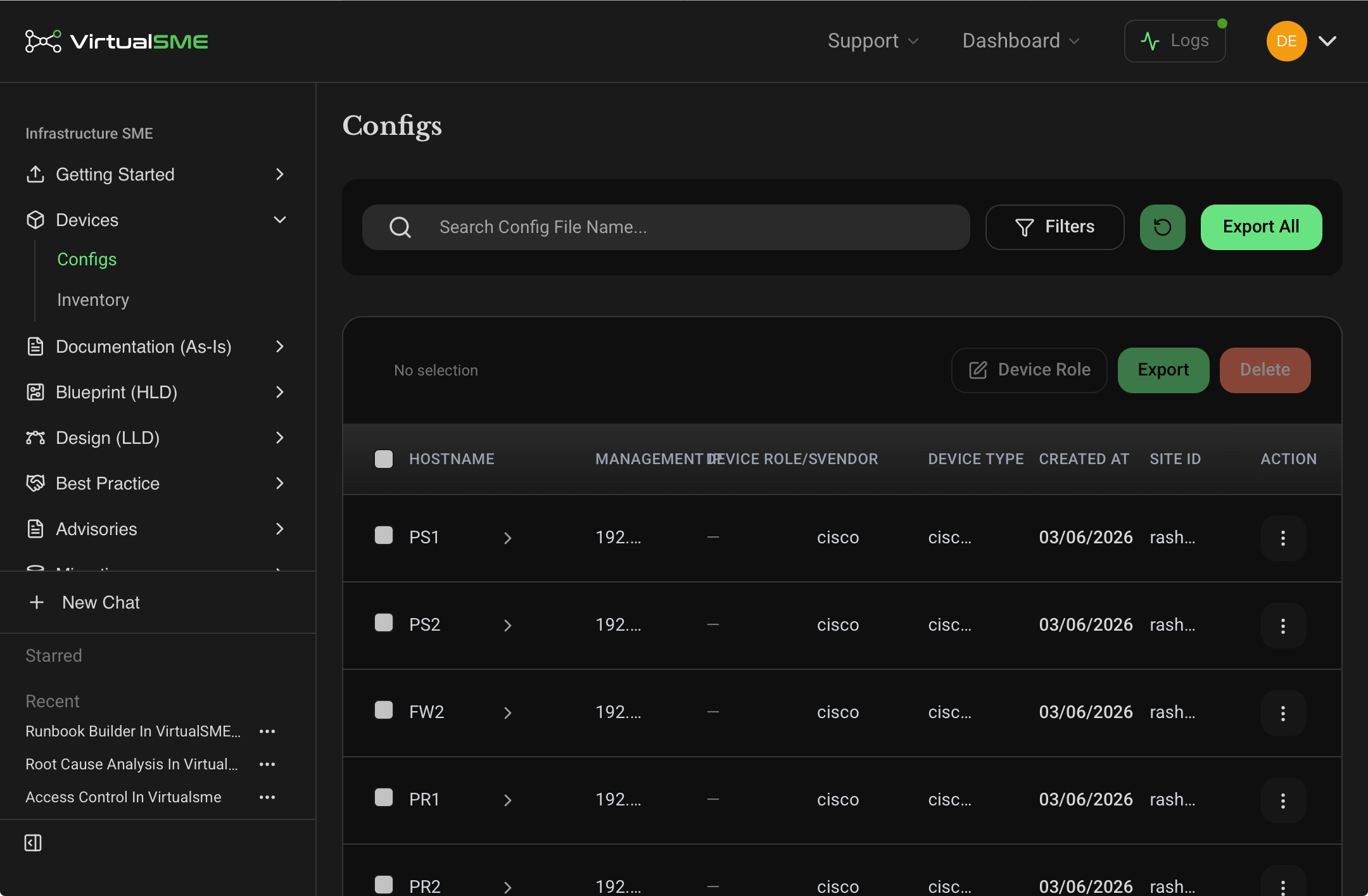Click the Logs activity pulse icon
The width and height of the screenshot is (1368, 896).
[1149, 41]
